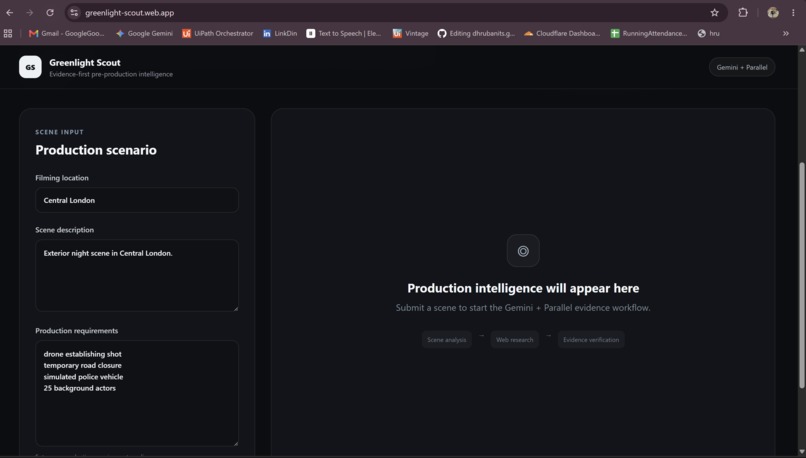Click the Scene description resize handle
This screenshot has width=806, height=458.
pyautogui.click(x=235, y=308)
